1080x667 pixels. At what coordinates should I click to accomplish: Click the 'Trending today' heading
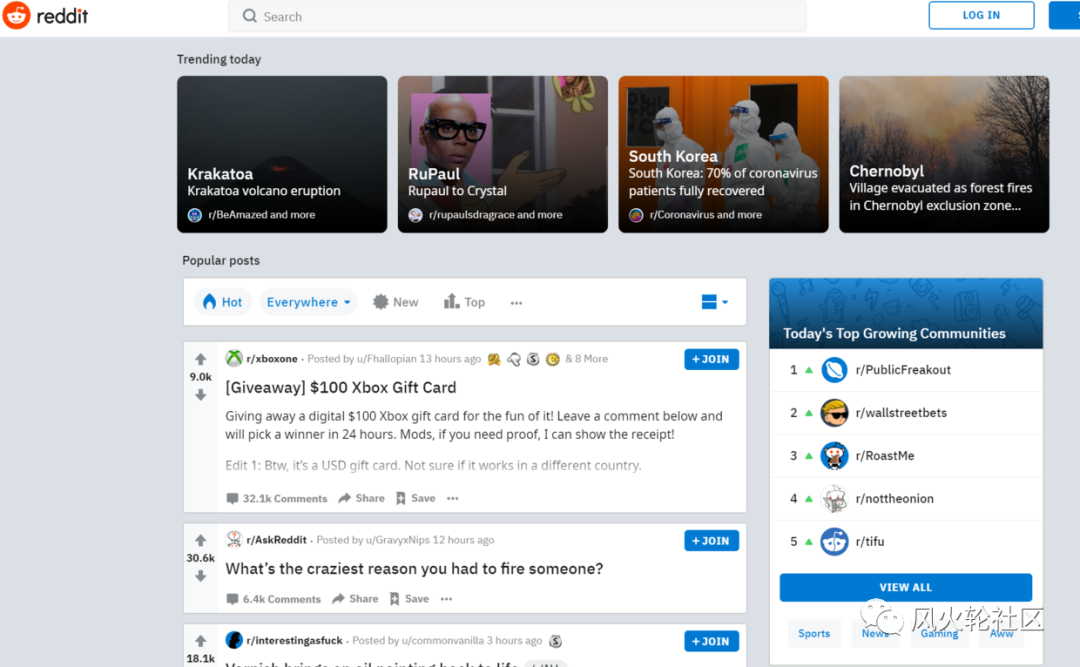(219, 59)
